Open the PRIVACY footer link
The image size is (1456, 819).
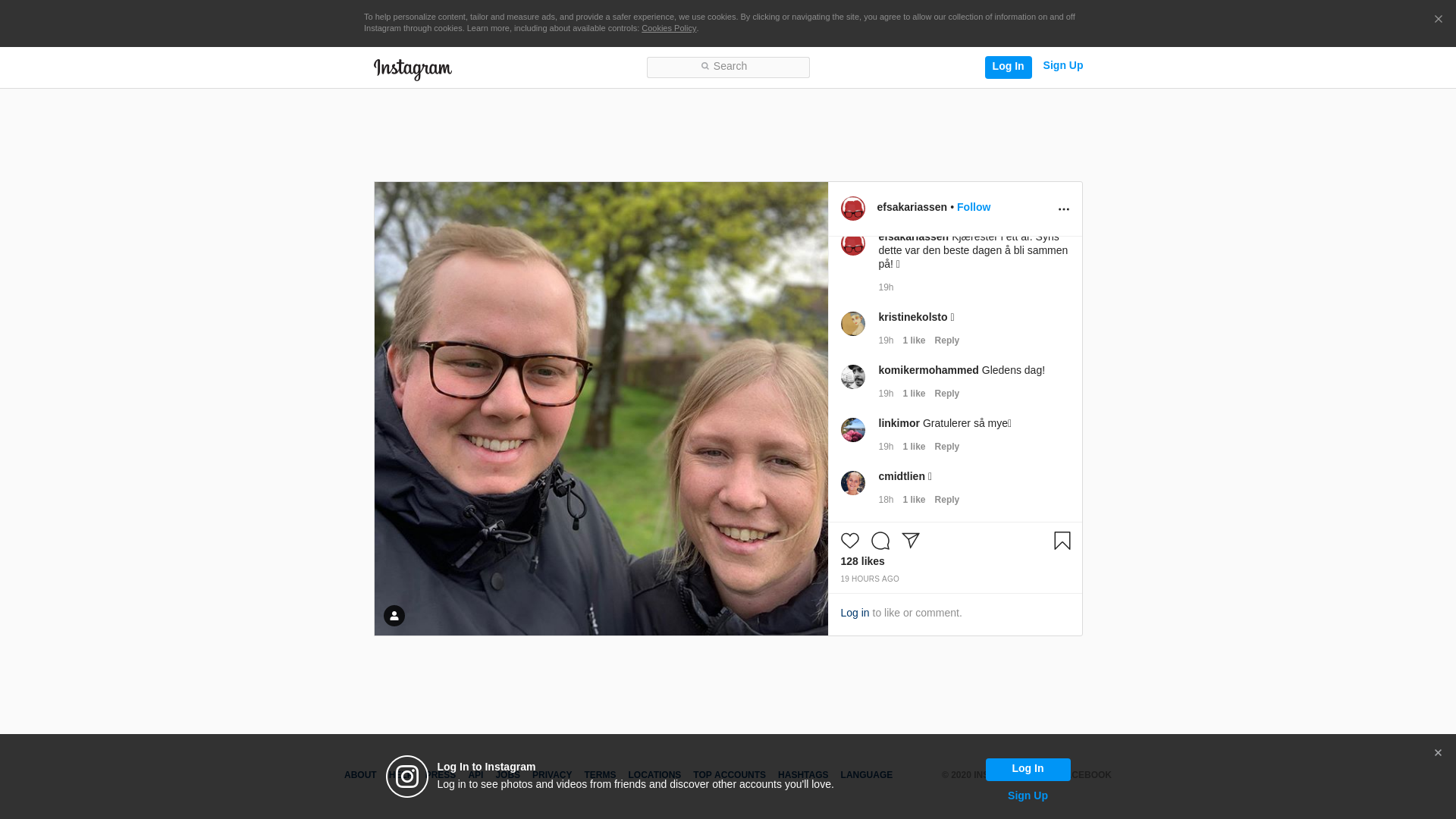(552, 776)
